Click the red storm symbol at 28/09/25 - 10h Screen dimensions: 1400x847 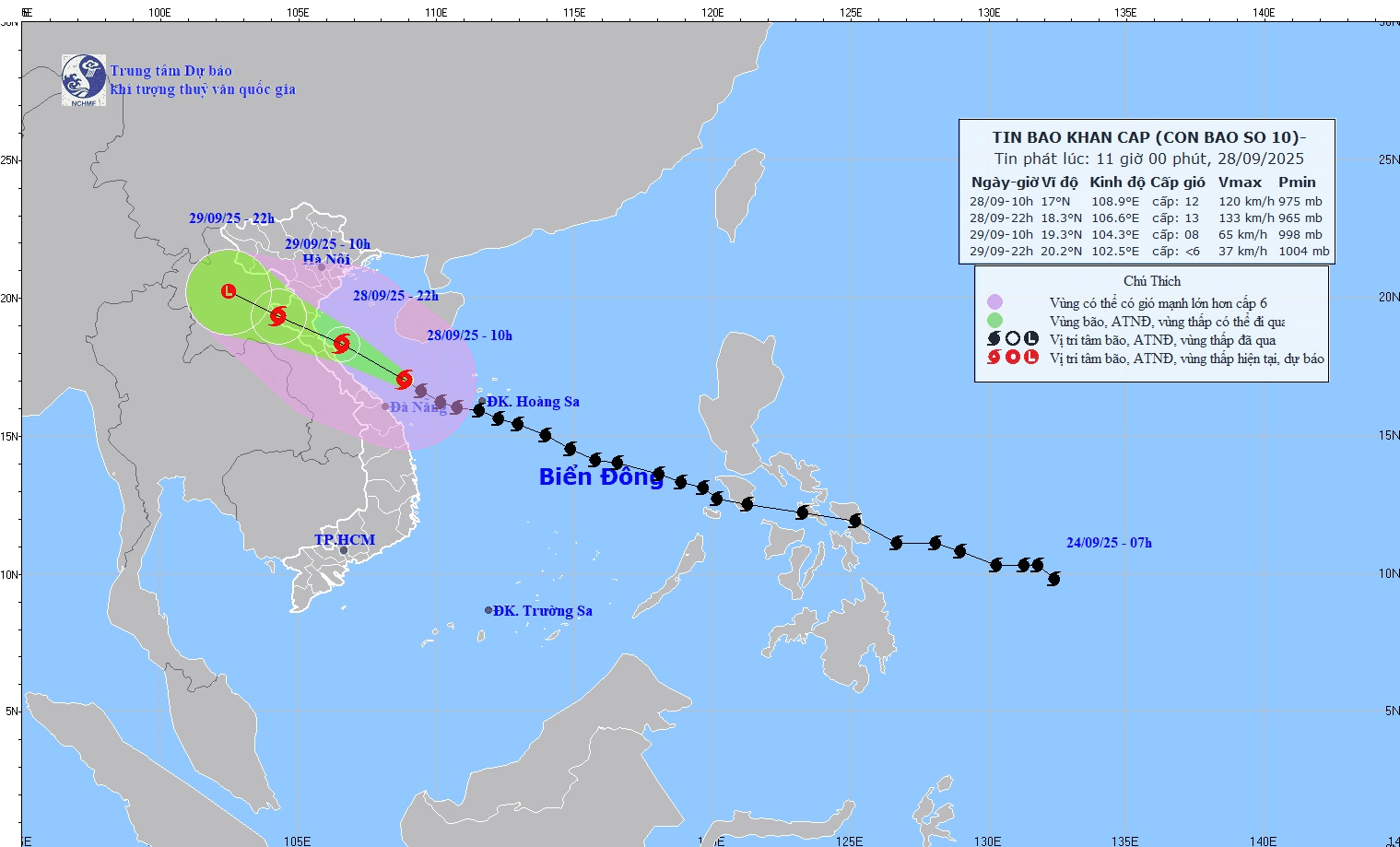404,379
